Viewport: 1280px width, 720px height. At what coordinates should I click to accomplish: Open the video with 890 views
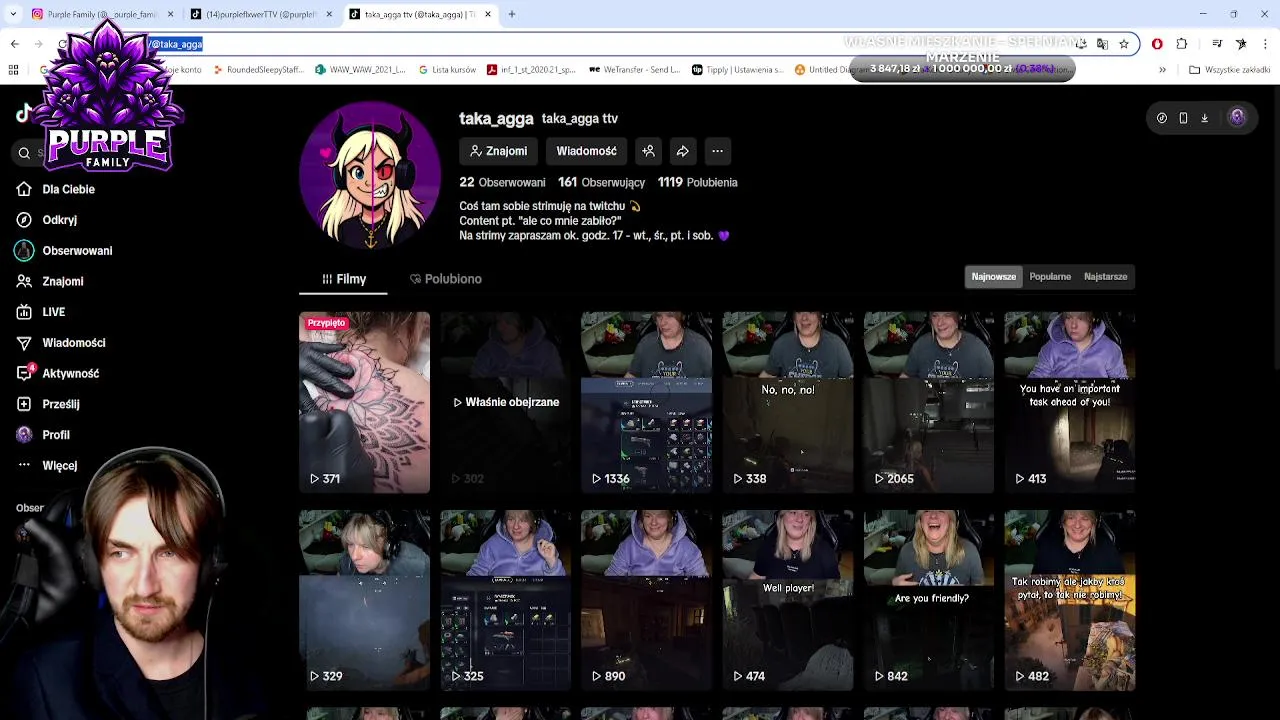coord(646,600)
